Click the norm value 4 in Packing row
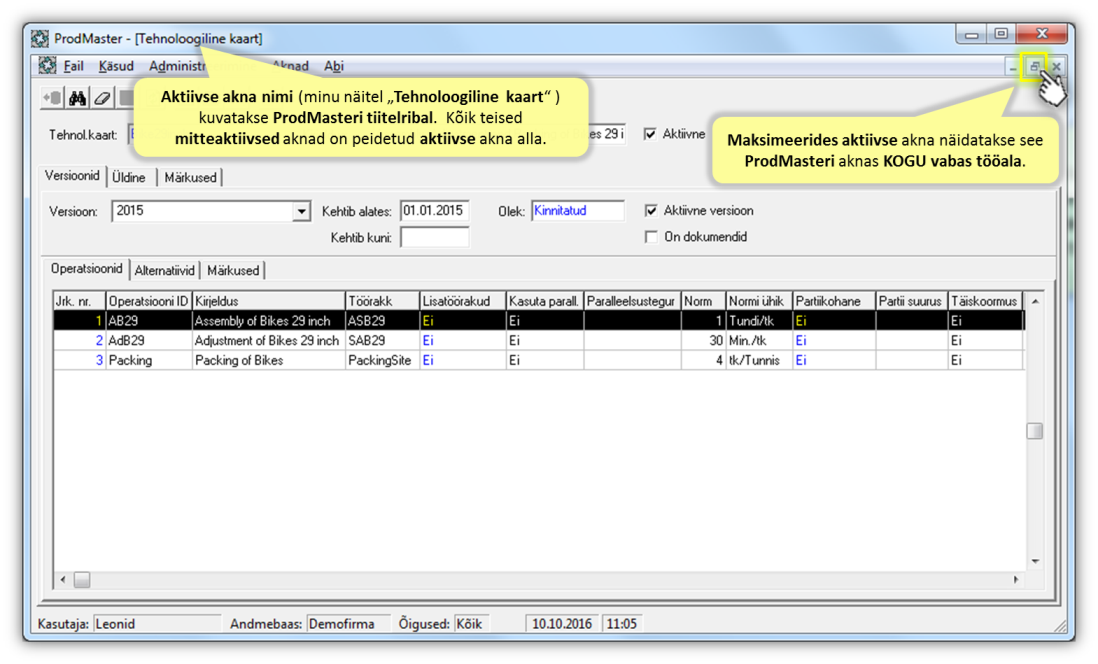Screen dimensions: 1098x664 (x=703, y=360)
